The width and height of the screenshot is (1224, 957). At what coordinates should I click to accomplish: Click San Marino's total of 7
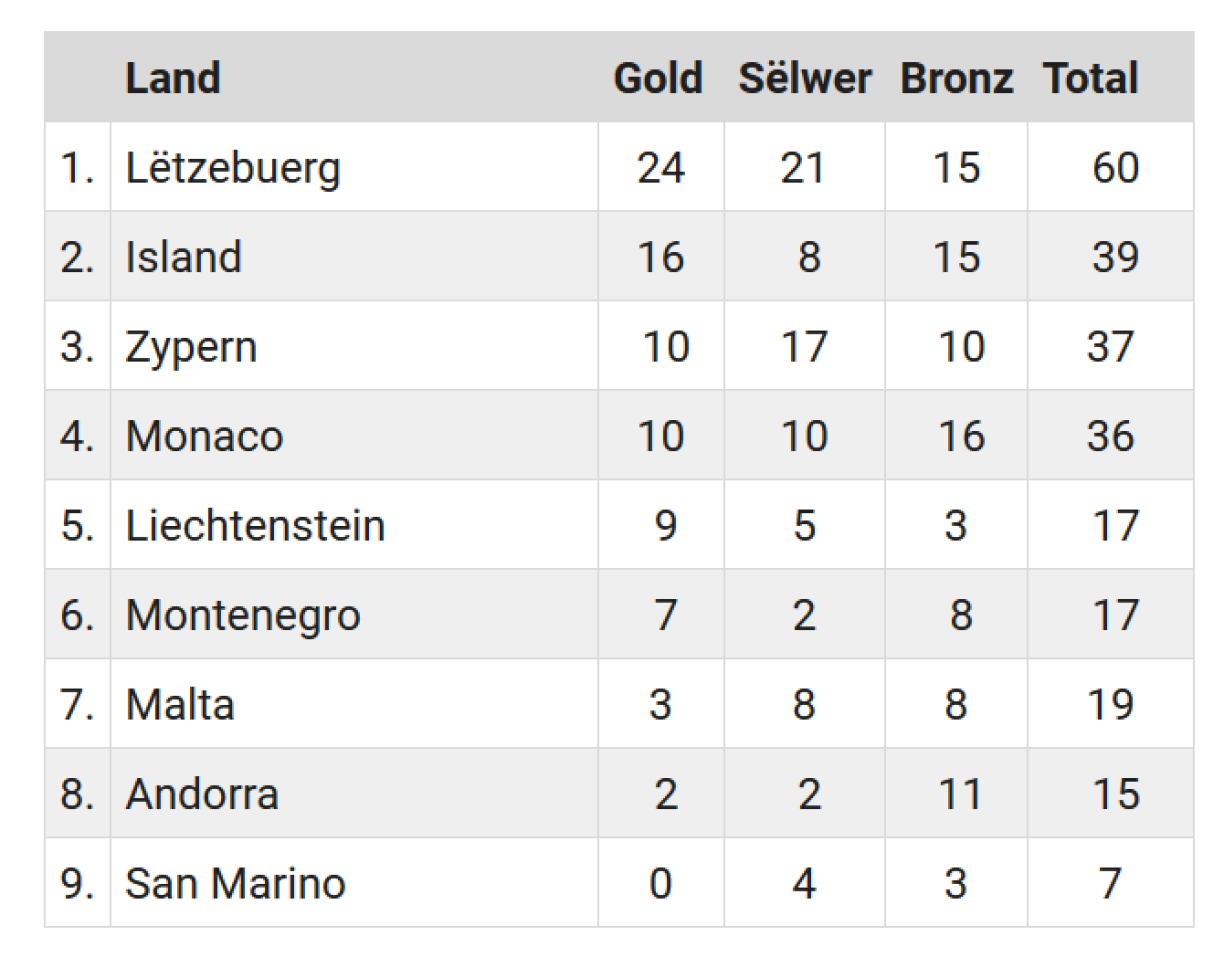(x=1110, y=884)
